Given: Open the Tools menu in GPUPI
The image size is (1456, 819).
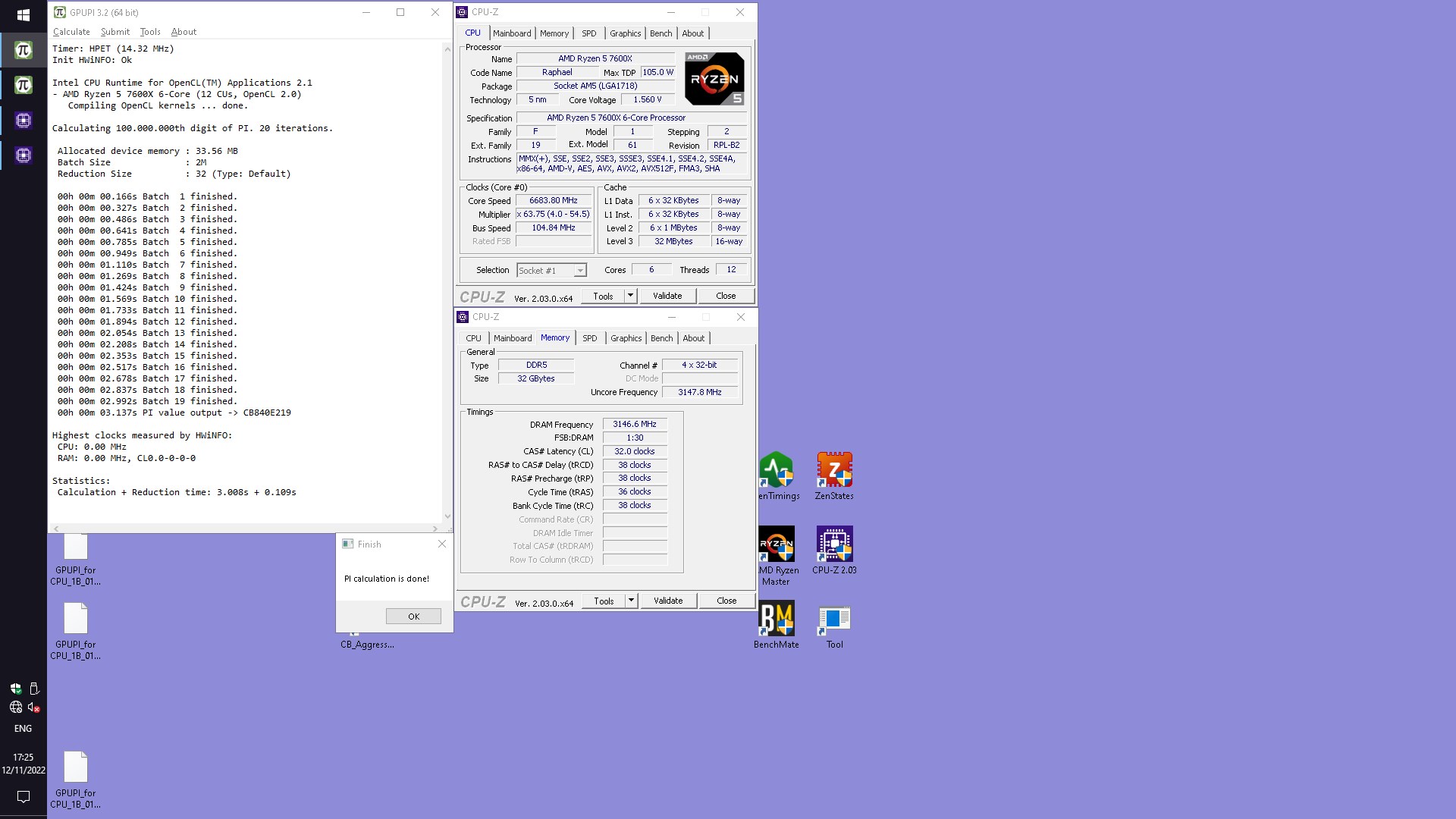Looking at the screenshot, I should (150, 32).
